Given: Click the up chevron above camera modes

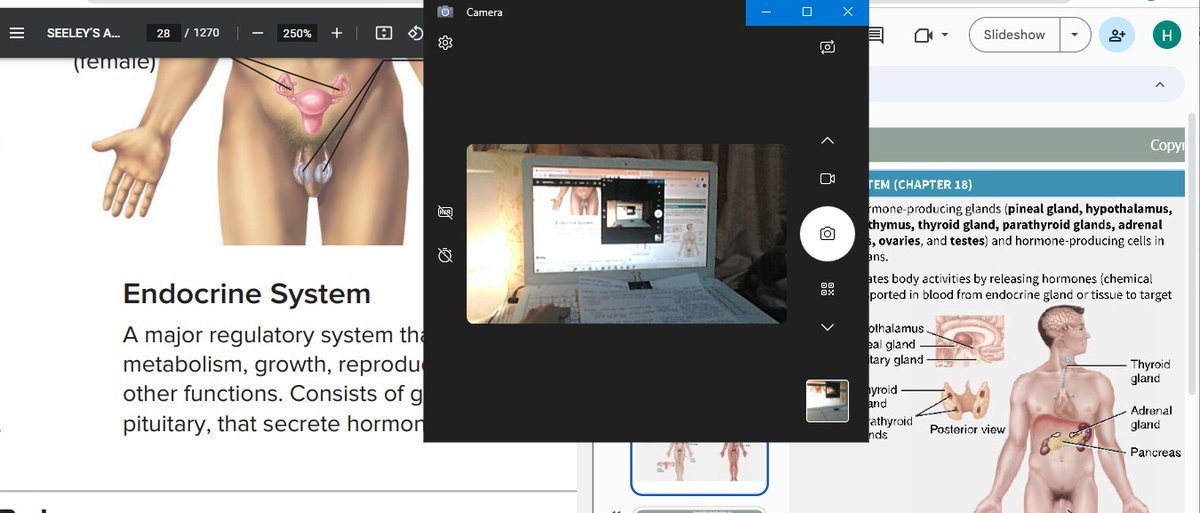Looking at the screenshot, I should point(827,140).
